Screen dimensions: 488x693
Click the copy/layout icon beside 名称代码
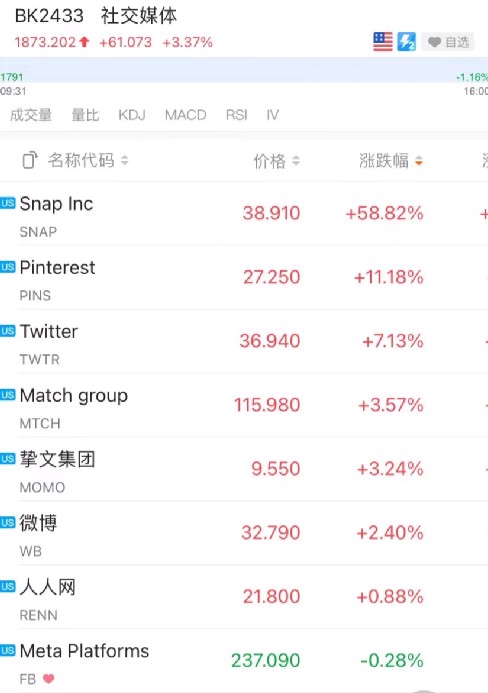[30, 160]
